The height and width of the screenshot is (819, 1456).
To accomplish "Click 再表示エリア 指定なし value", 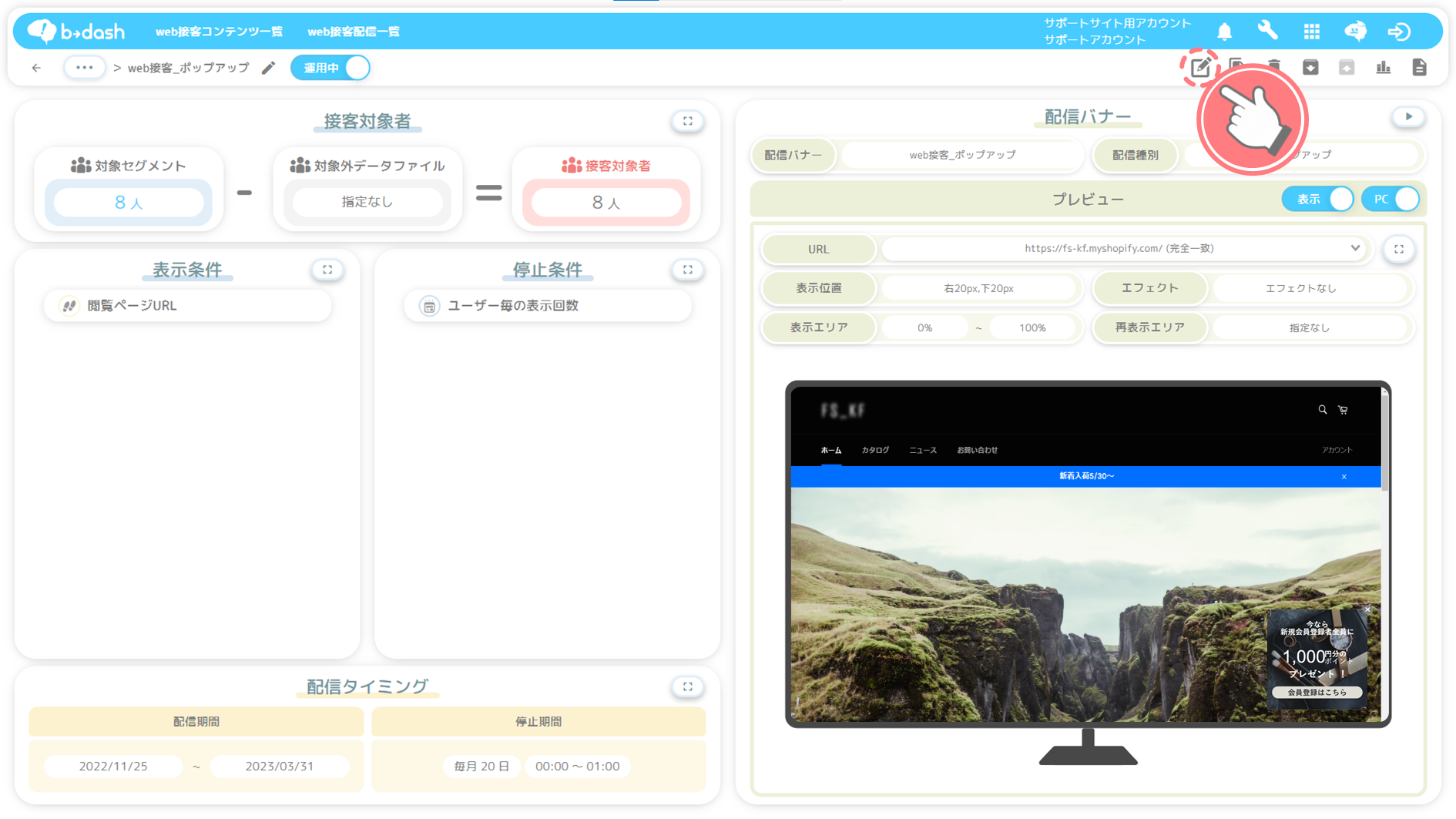I will (x=1310, y=327).
